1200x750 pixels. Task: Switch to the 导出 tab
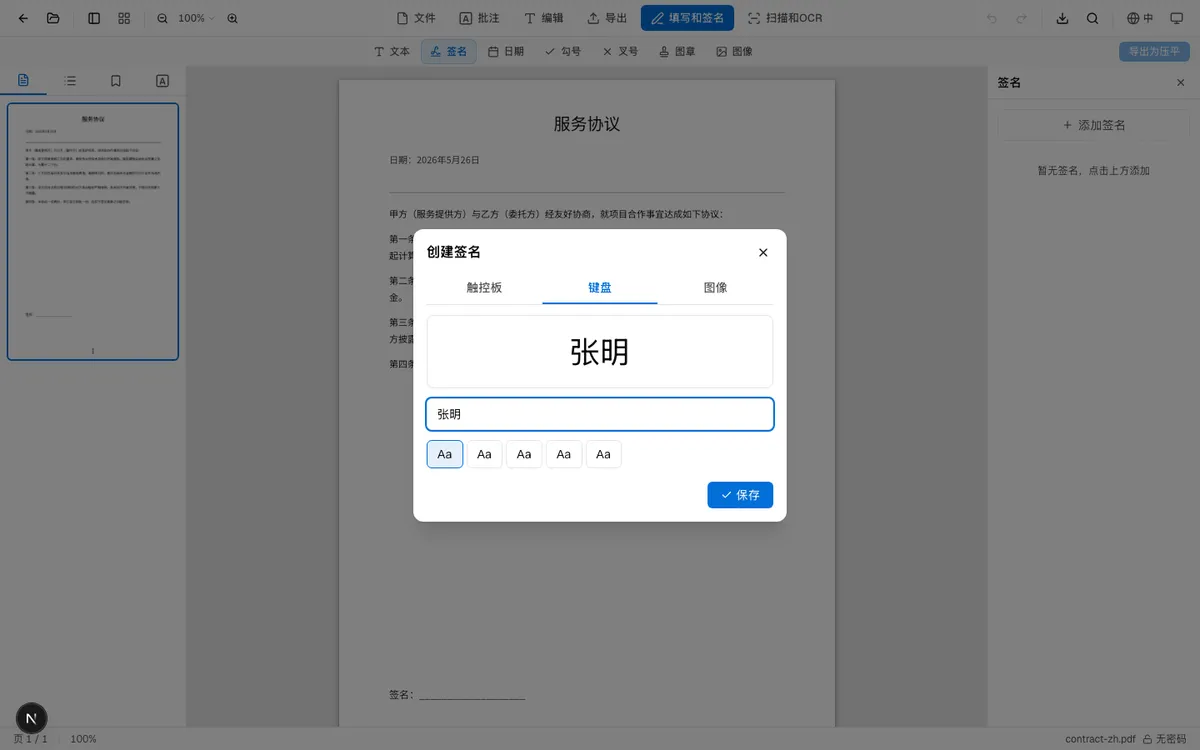tap(607, 18)
